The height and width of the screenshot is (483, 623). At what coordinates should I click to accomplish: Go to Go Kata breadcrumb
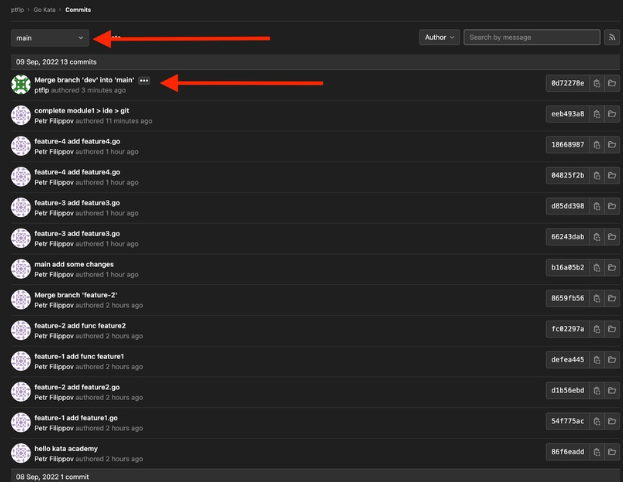(44, 9)
